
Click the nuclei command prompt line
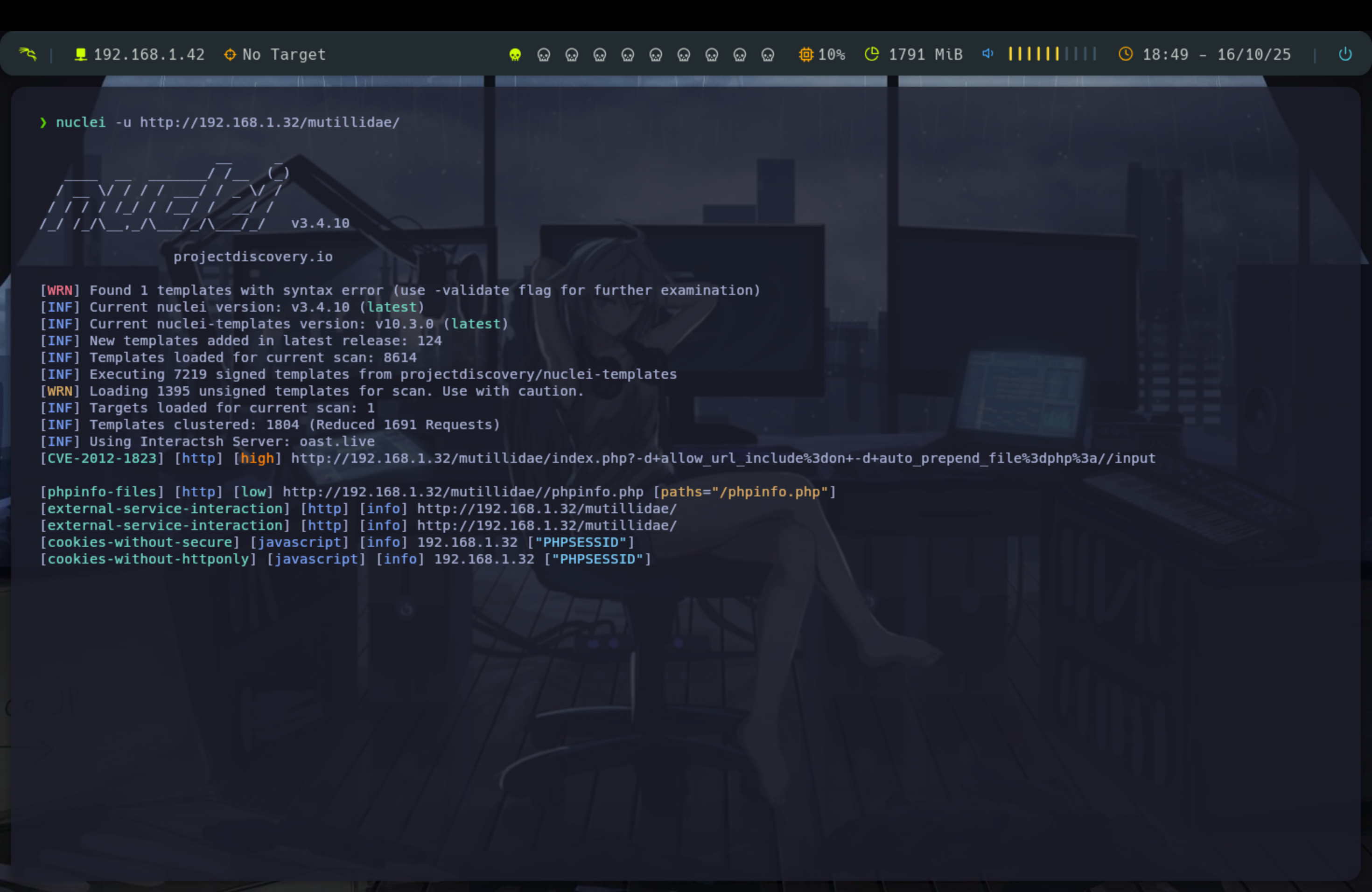pyautogui.click(x=227, y=123)
